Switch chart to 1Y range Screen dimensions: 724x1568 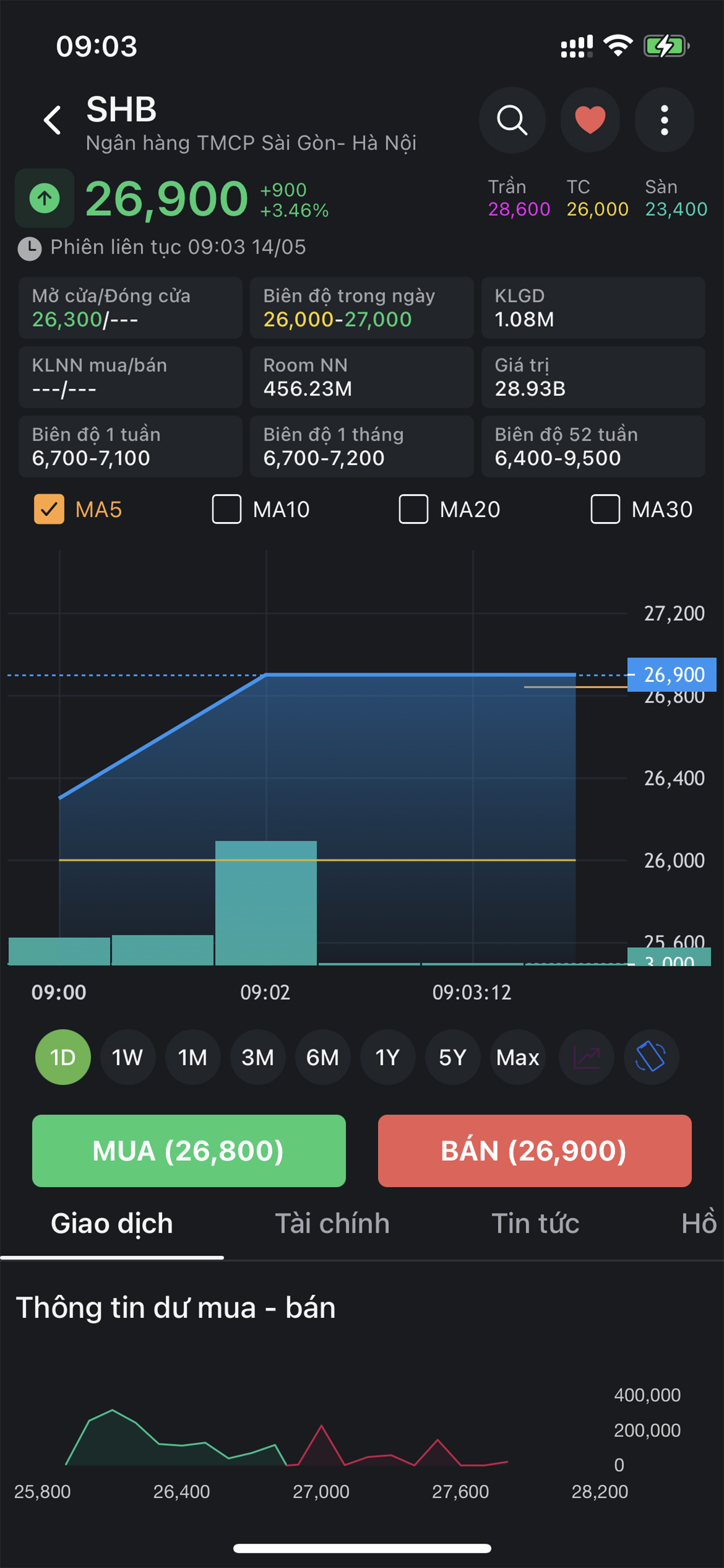tap(388, 1058)
